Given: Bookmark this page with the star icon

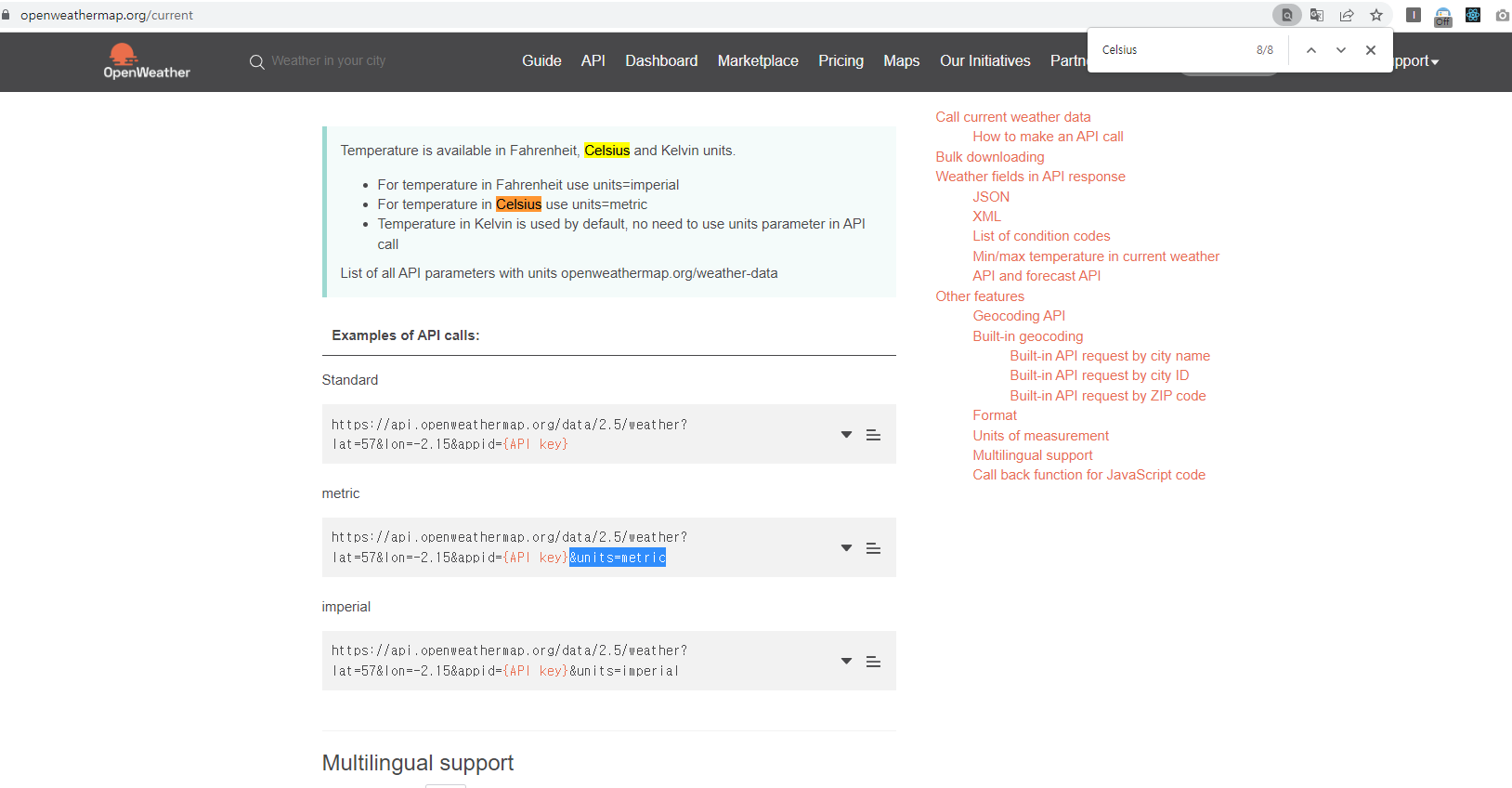Looking at the screenshot, I should [x=1376, y=15].
